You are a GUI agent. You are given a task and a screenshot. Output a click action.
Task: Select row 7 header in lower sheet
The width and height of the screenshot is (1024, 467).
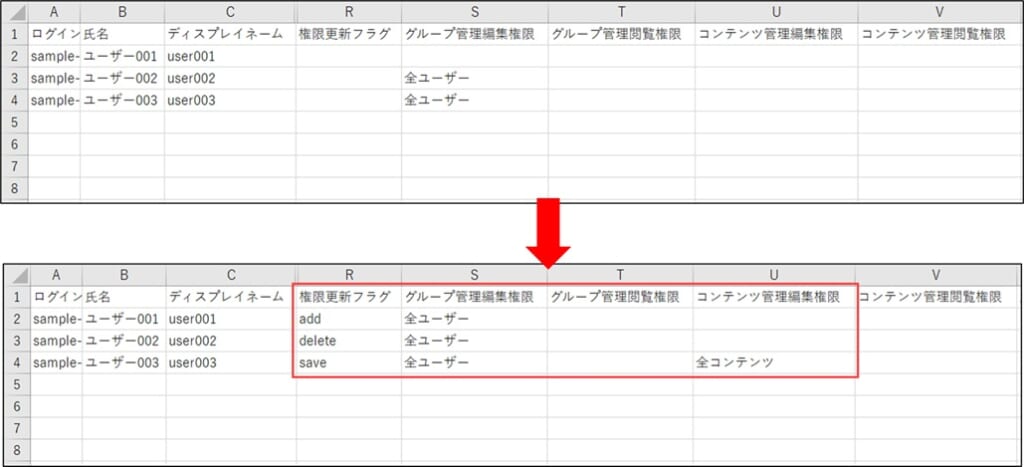coord(18,428)
